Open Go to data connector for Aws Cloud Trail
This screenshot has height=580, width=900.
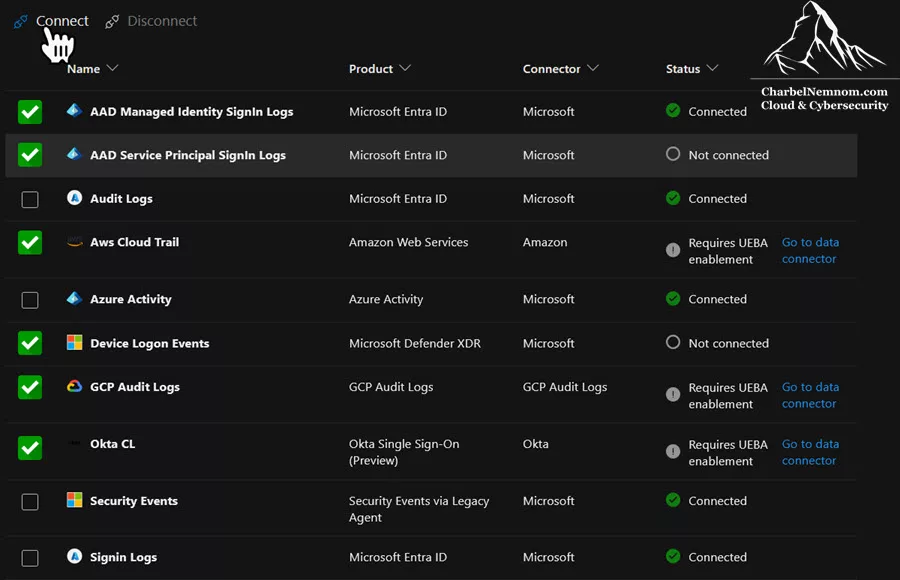coord(810,250)
